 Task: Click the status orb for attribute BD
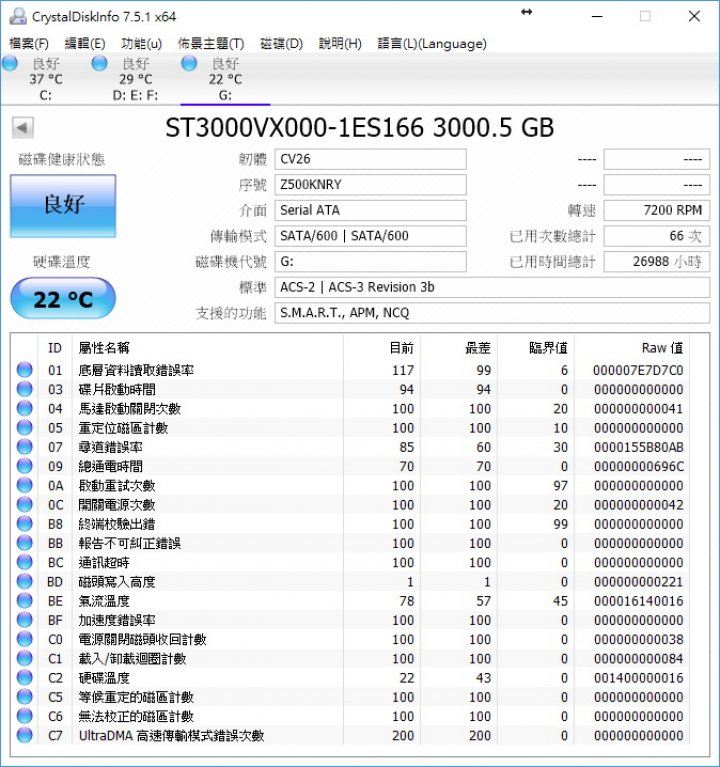click(24, 581)
